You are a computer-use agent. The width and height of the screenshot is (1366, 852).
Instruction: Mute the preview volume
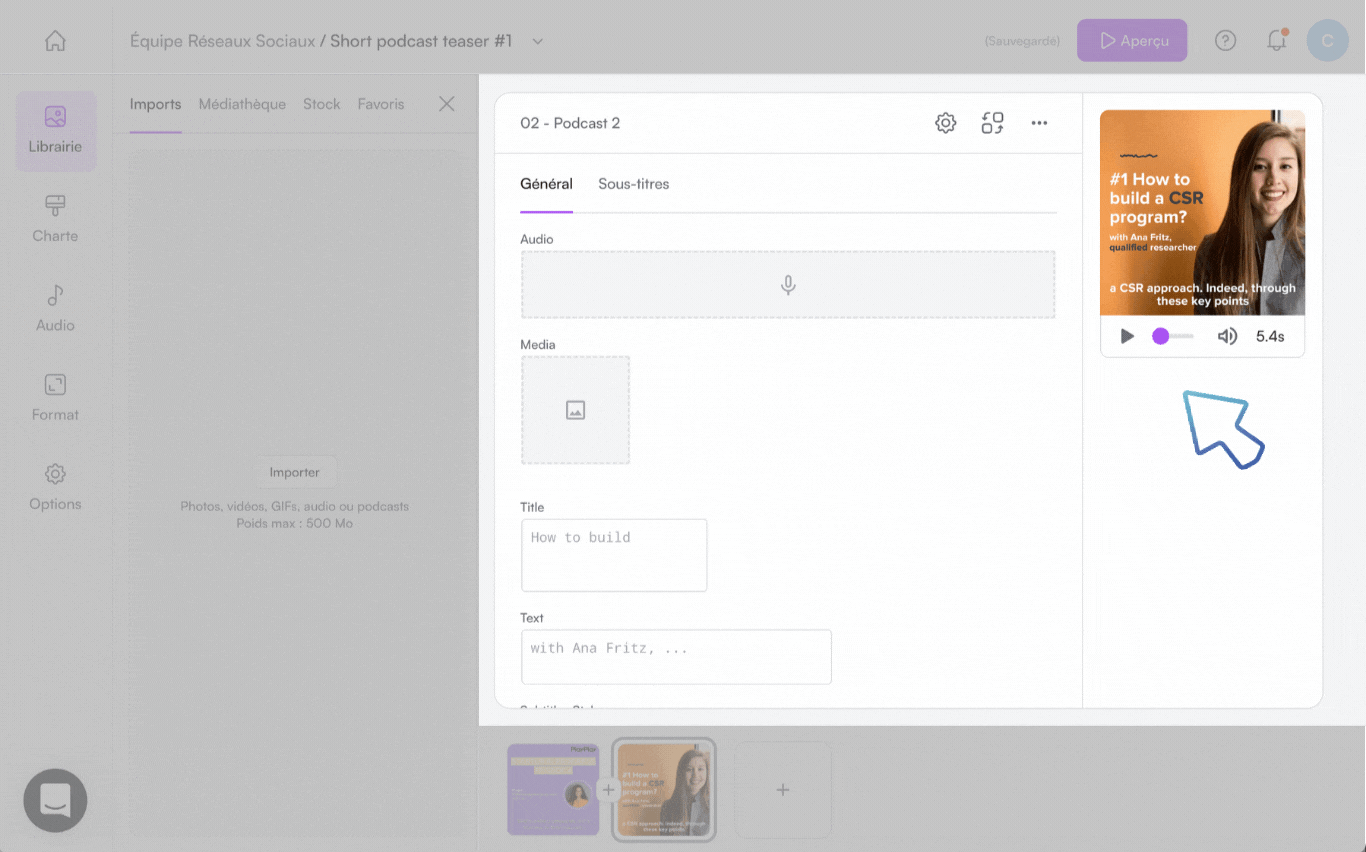[1227, 336]
